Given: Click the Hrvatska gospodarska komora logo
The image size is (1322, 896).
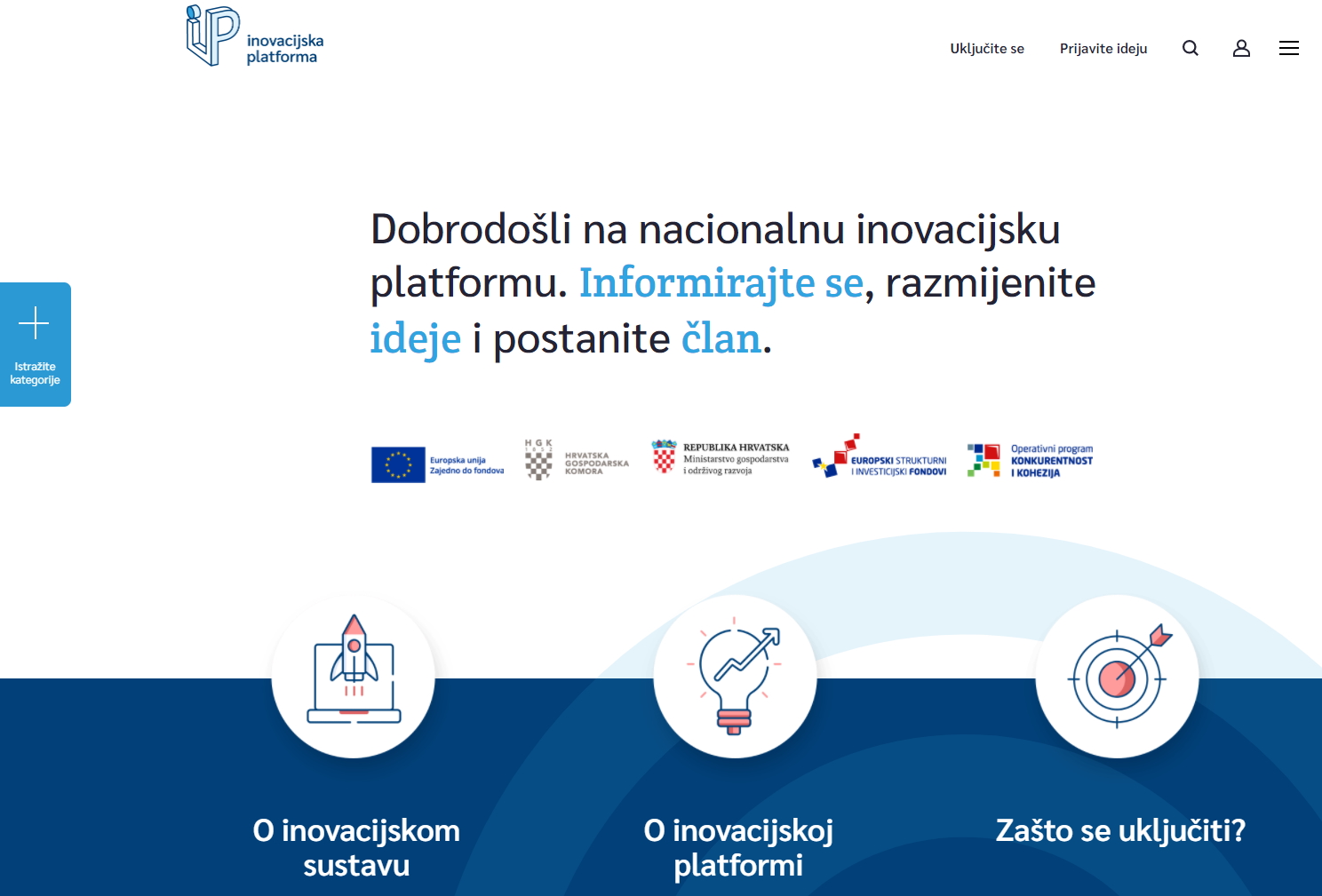Looking at the screenshot, I should tap(577, 460).
